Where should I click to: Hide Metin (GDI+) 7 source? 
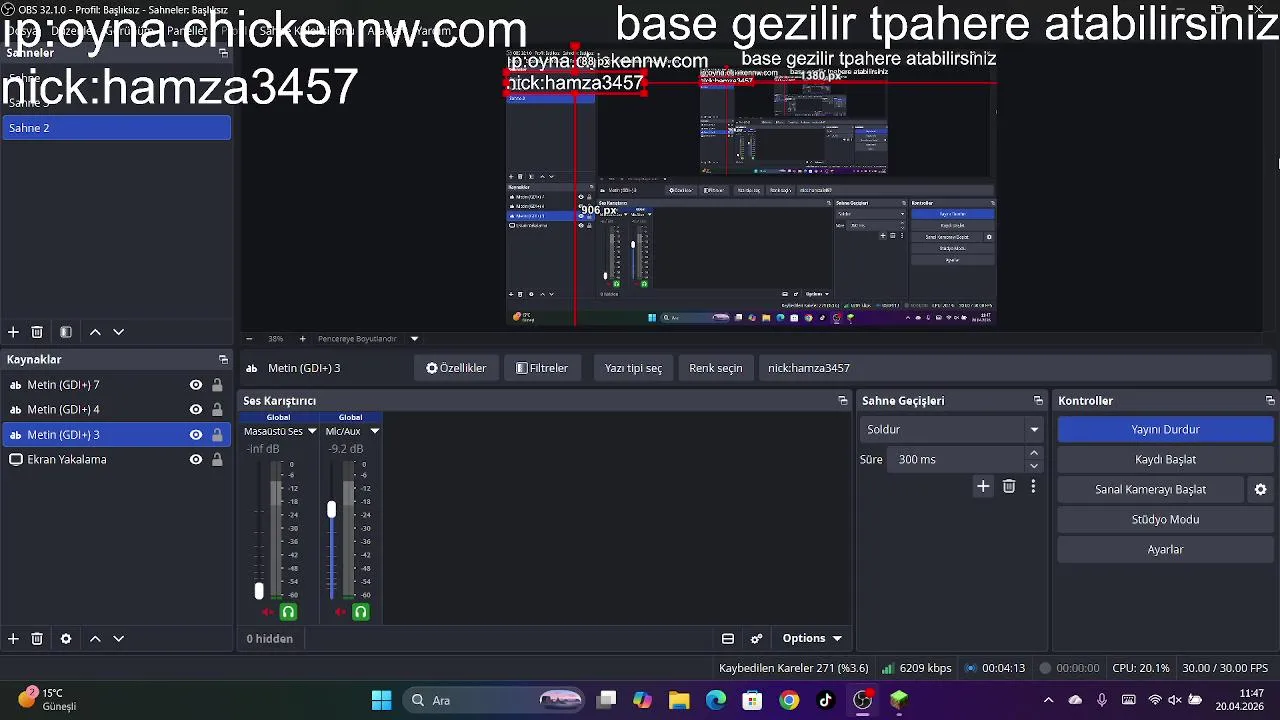pyautogui.click(x=196, y=385)
